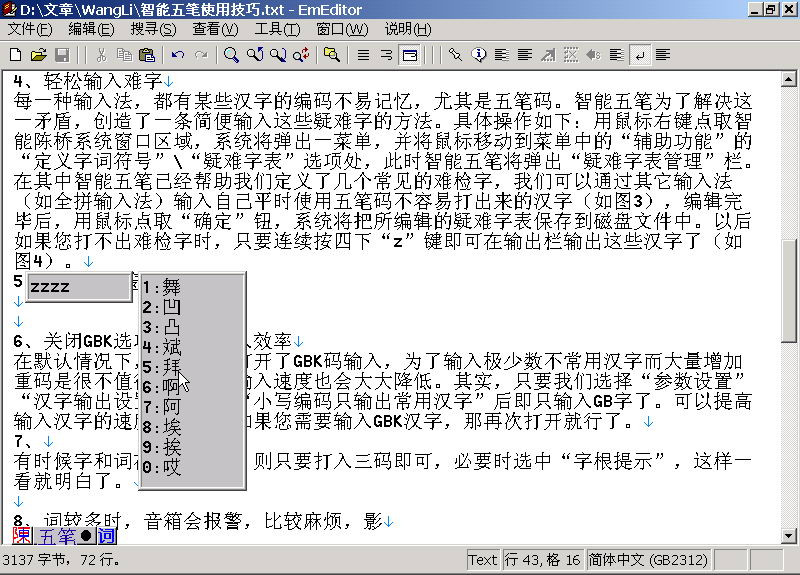The image size is (800, 575).
Task: Choose candidate 0: 哎 in the IME list
Action: point(162,467)
